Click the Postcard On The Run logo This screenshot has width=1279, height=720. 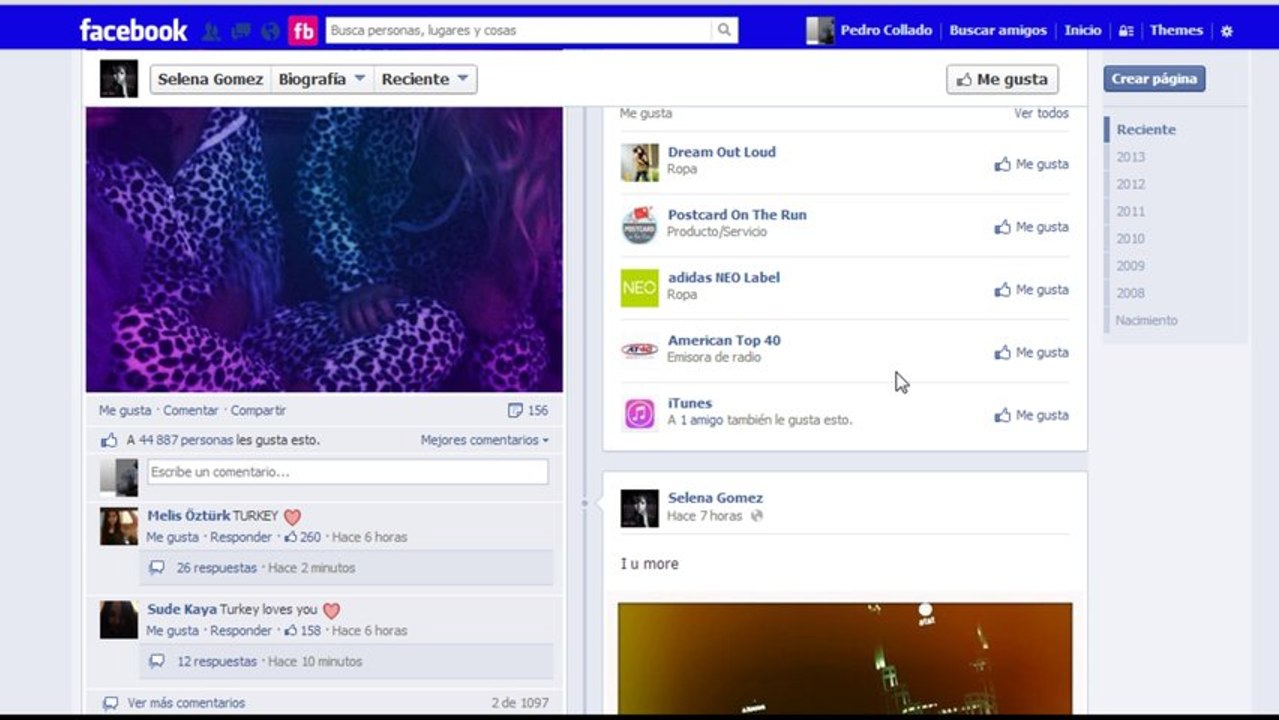pos(639,225)
